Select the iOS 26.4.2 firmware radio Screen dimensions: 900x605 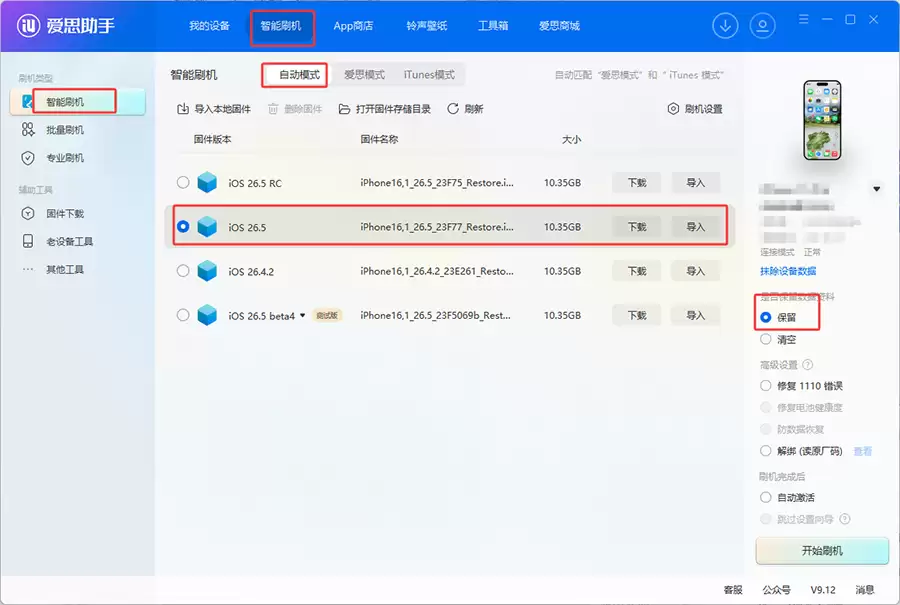183,271
